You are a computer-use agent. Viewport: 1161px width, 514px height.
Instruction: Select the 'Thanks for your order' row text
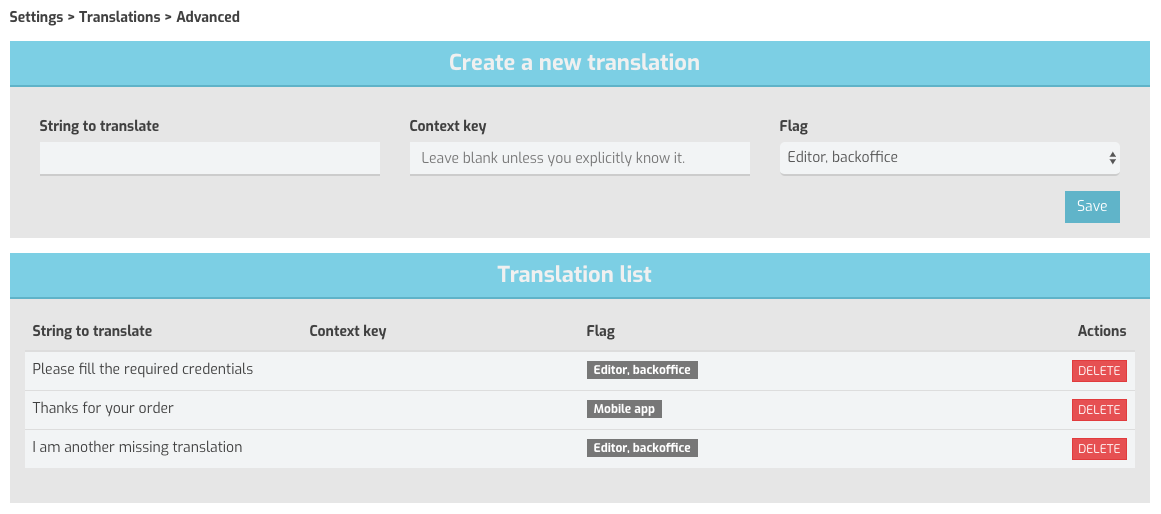pyautogui.click(x=103, y=408)
